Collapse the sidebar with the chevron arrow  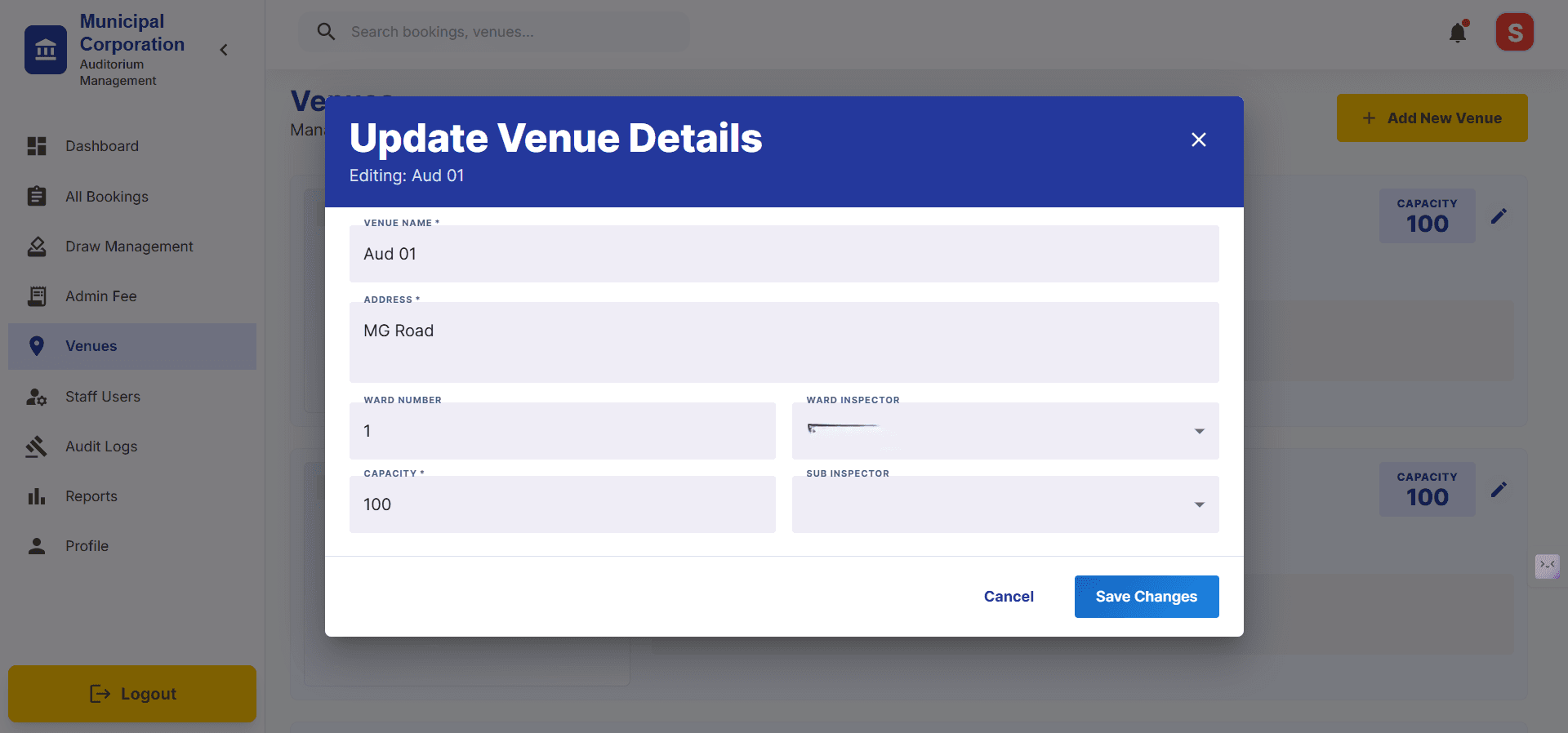click(x=224, y=50)
